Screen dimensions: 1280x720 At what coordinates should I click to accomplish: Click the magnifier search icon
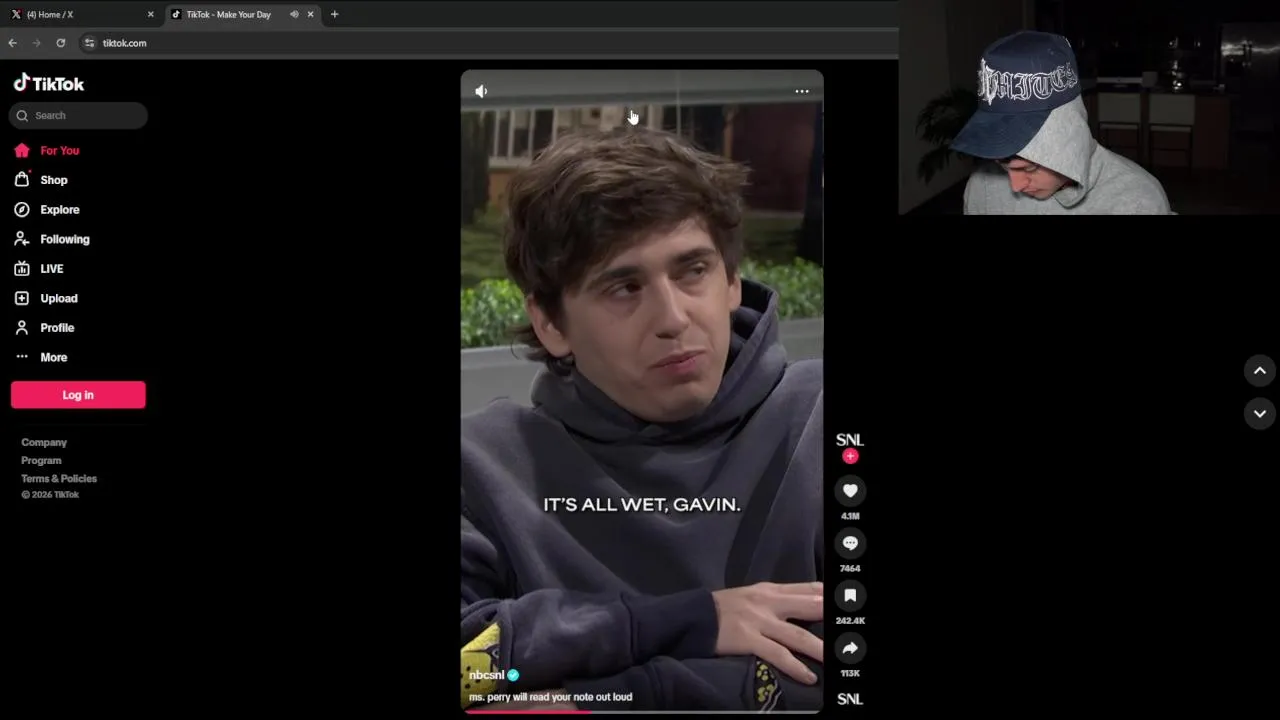pos(22,115)
